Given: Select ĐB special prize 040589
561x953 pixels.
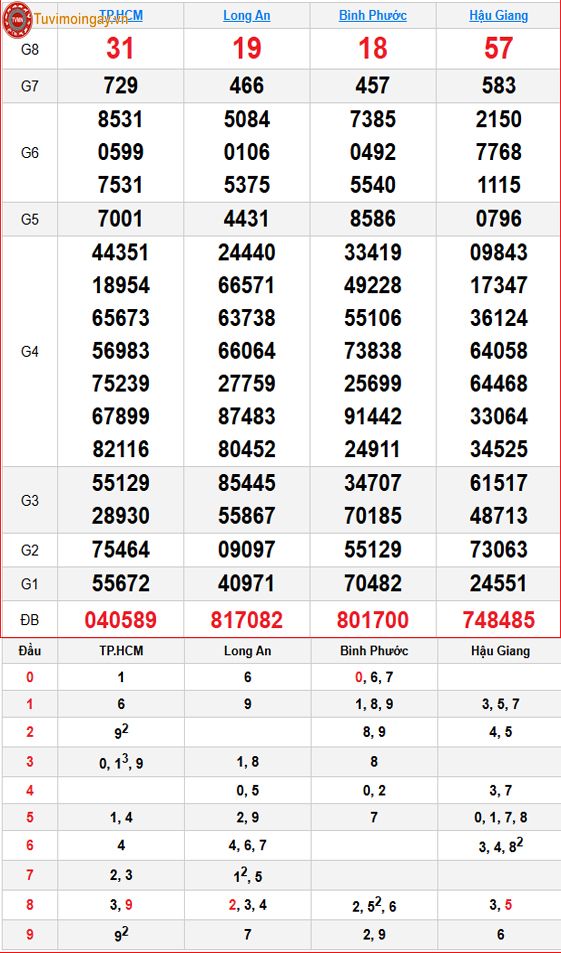Looking at the screenshot, I should 120,621.
